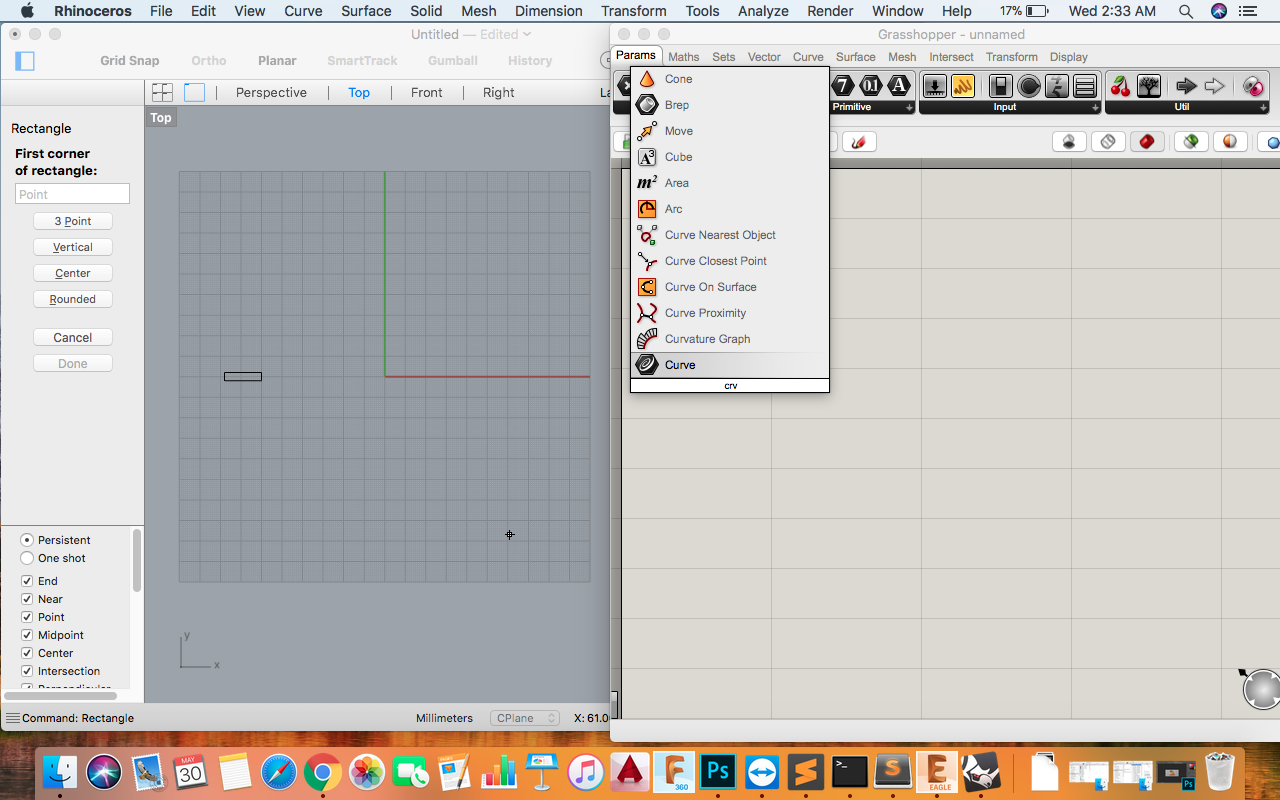Expand the Primitive group dropdown arrow
This screenshot has width=1280, height=800.
(909, 107)
